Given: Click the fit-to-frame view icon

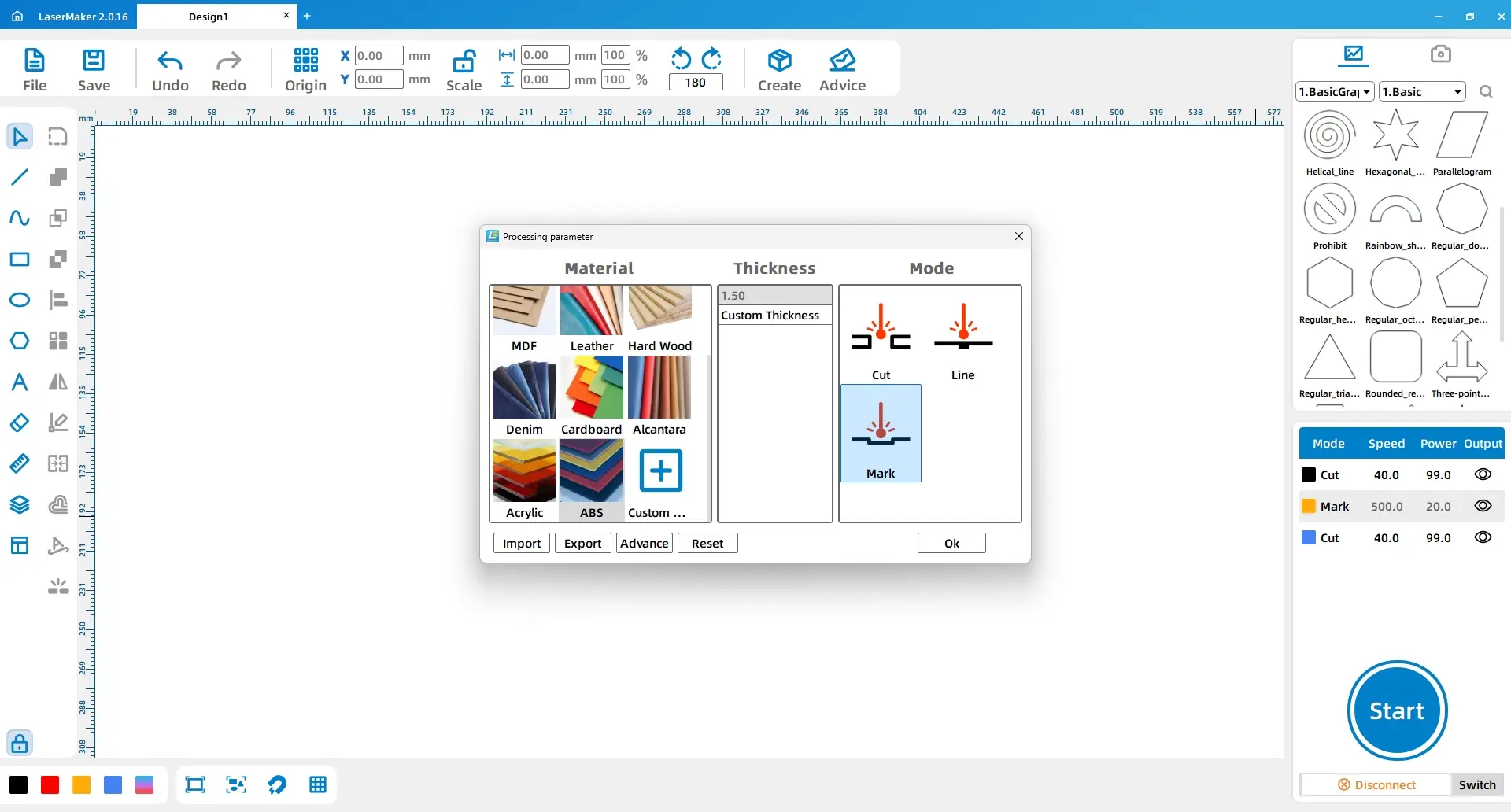Looking at the screenshot, I should (194, 784).
